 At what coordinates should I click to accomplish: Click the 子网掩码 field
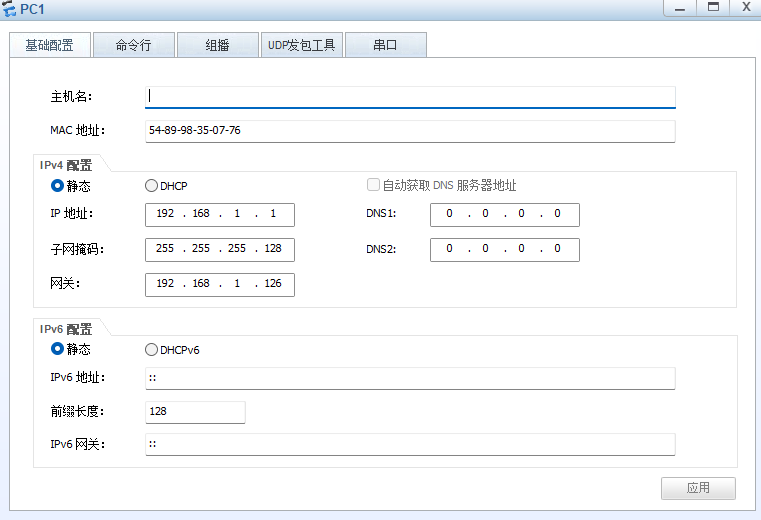click(220, 250)
